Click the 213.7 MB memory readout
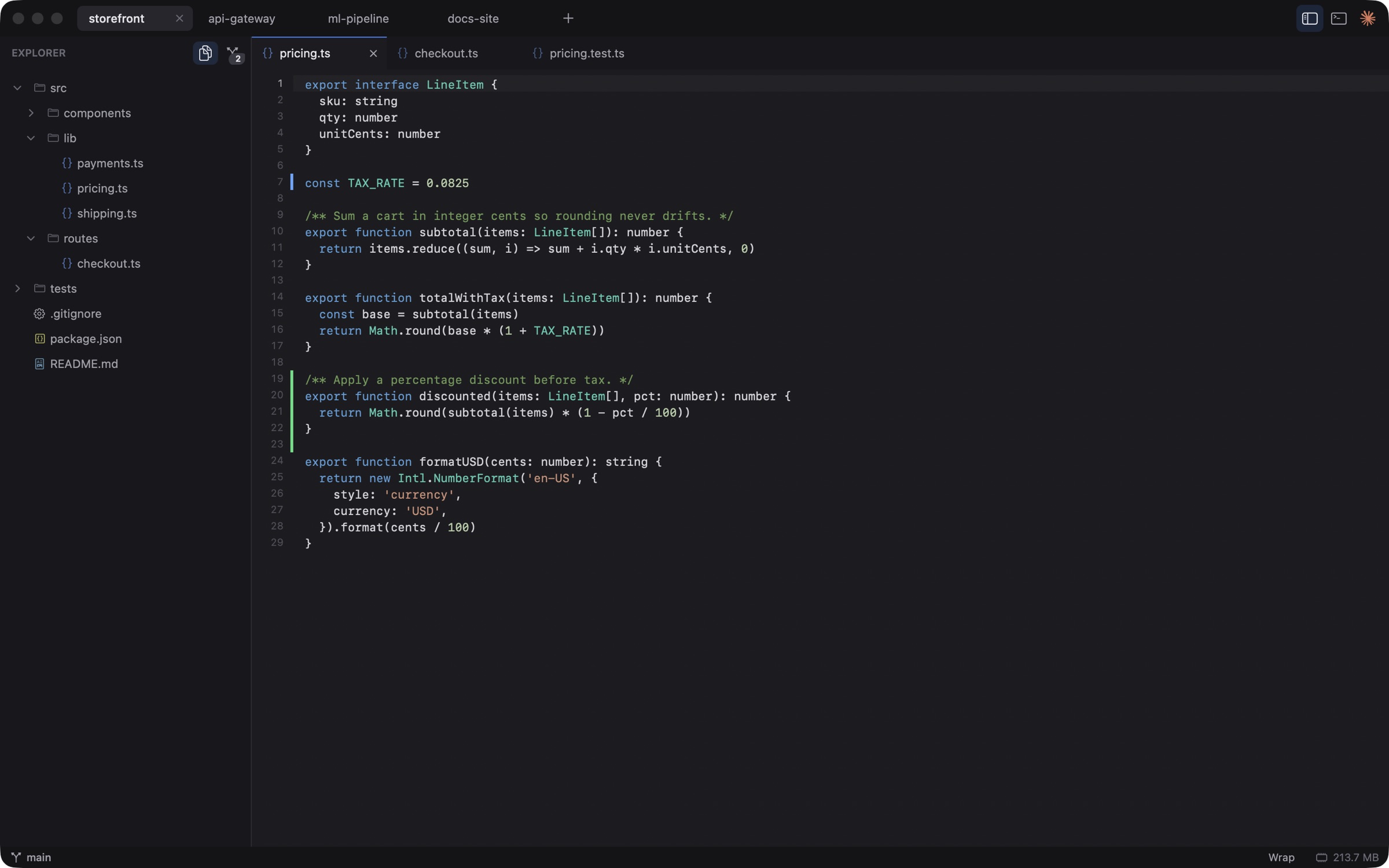Image resolution: width=1389 pixels, height=868 pixels. (1355, 857)
